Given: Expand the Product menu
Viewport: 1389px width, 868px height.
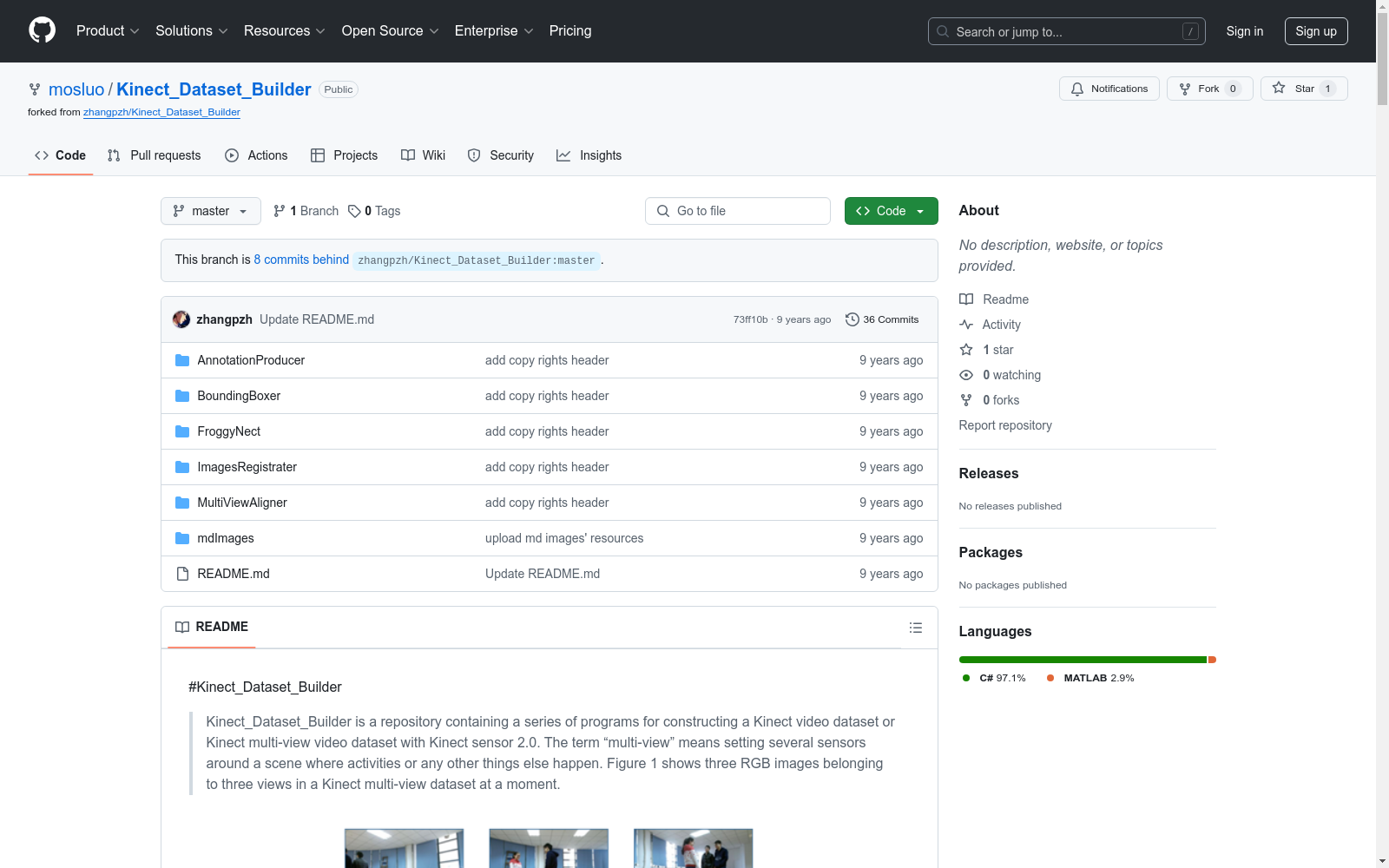Looking at the screenshot, I should coord(108,30).
